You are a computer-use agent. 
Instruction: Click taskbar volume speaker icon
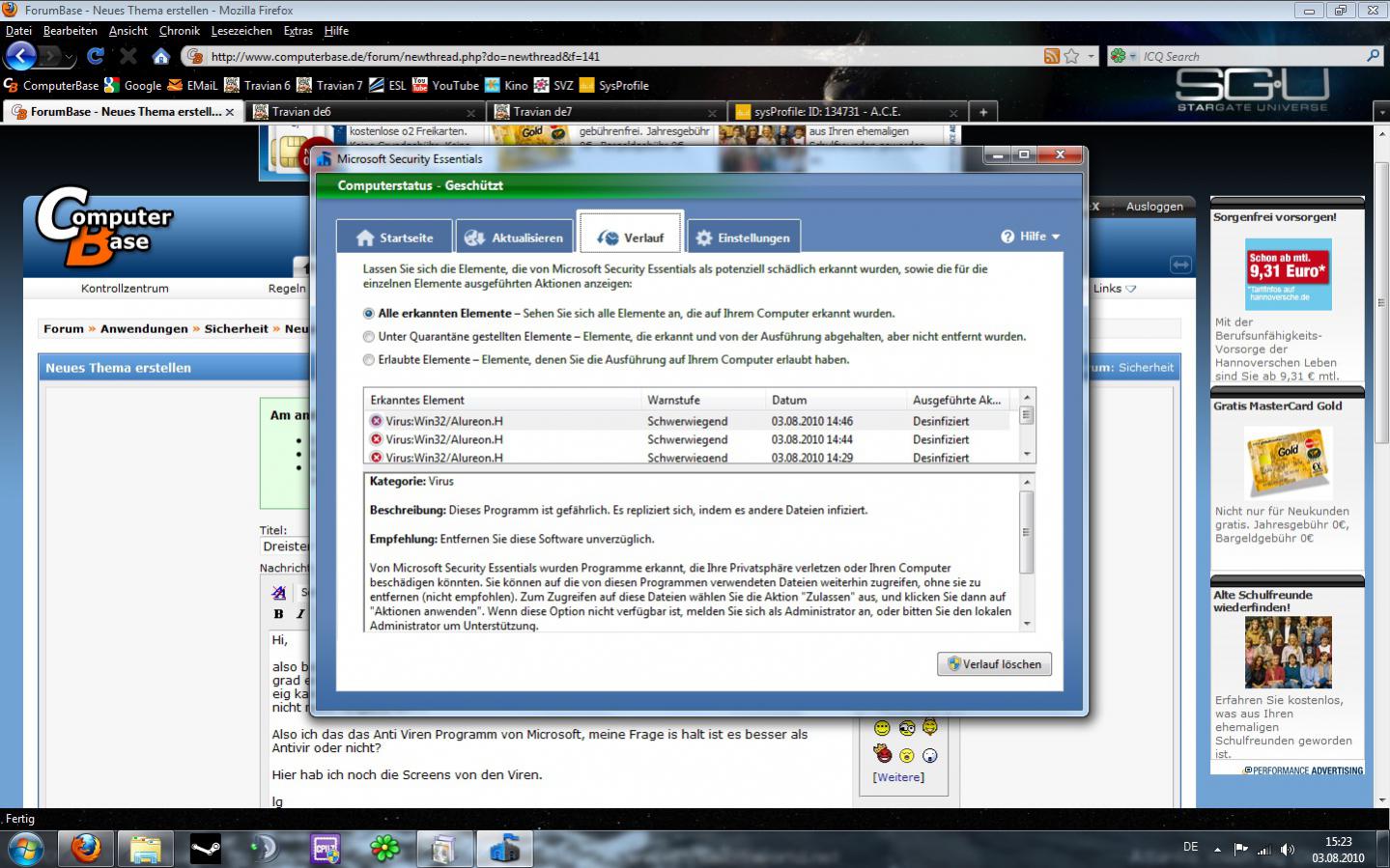[x=1288, y=850]
